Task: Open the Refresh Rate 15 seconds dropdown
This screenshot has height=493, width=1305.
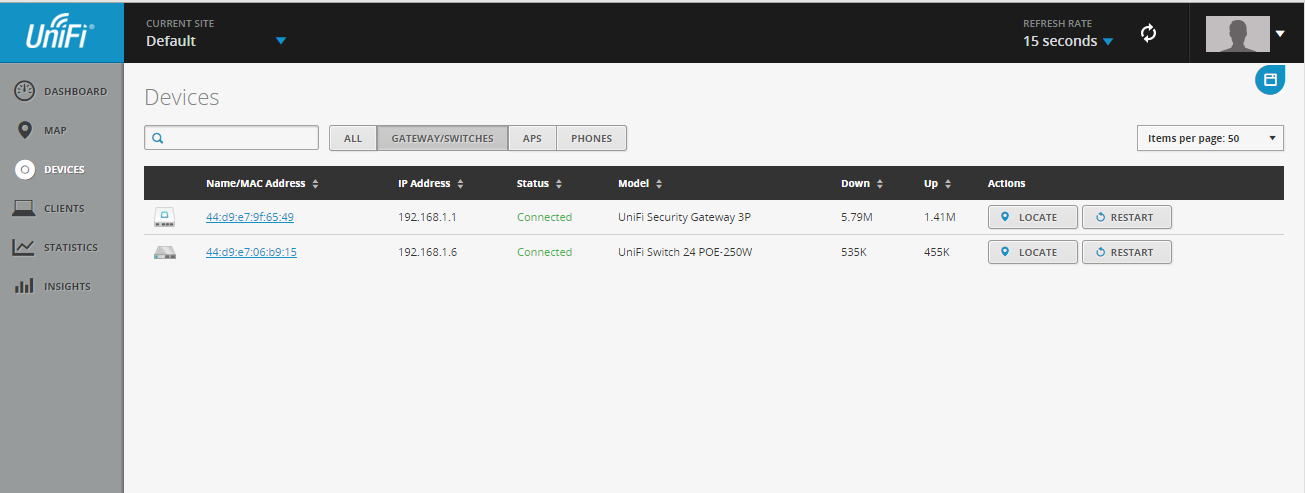Action: (1068, 41)
